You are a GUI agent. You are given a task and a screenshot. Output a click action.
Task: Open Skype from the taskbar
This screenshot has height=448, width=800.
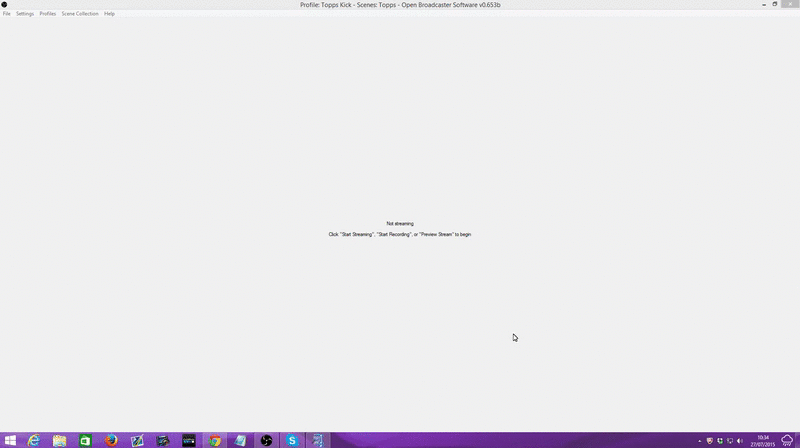coord(292,440)
